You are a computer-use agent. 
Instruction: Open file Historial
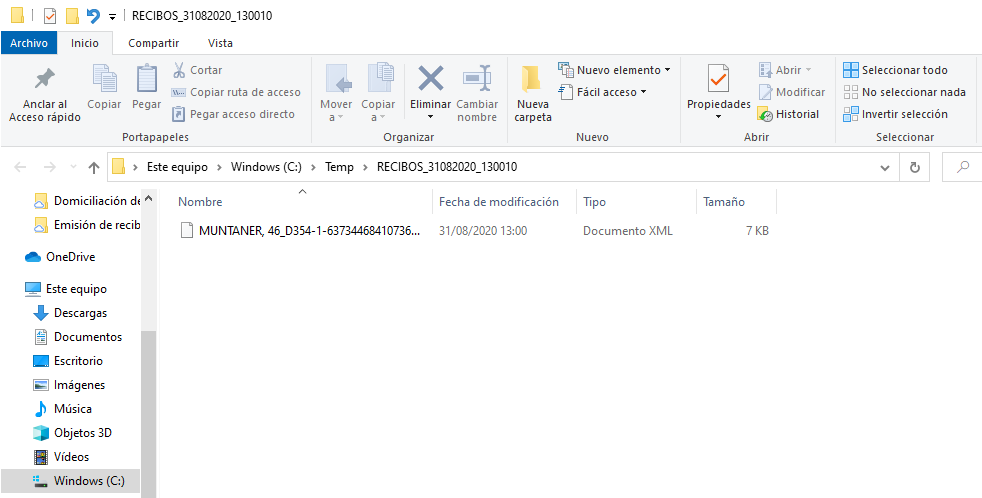[788, 114]
